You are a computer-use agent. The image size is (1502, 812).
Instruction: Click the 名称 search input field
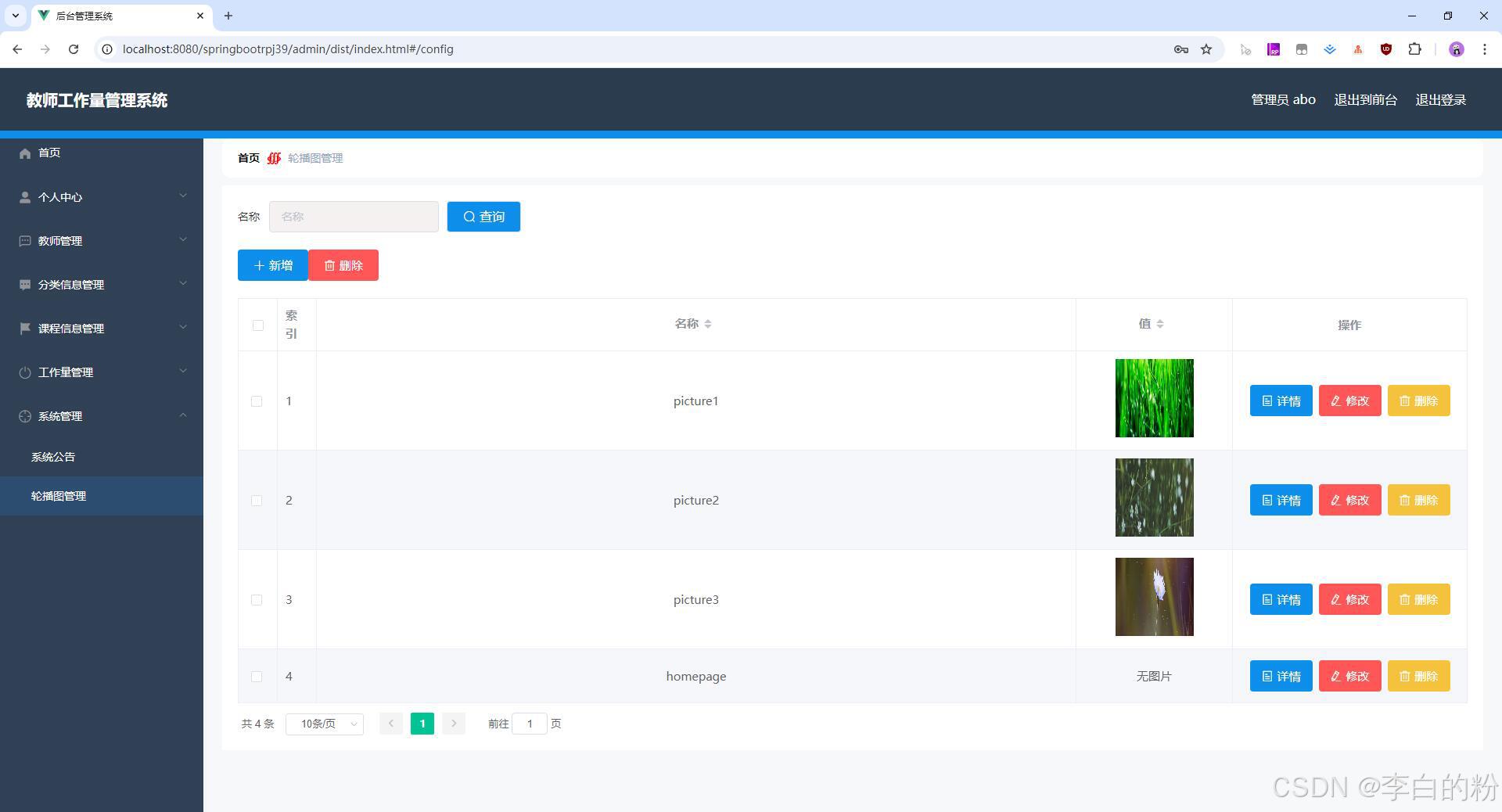coord(354,217)
